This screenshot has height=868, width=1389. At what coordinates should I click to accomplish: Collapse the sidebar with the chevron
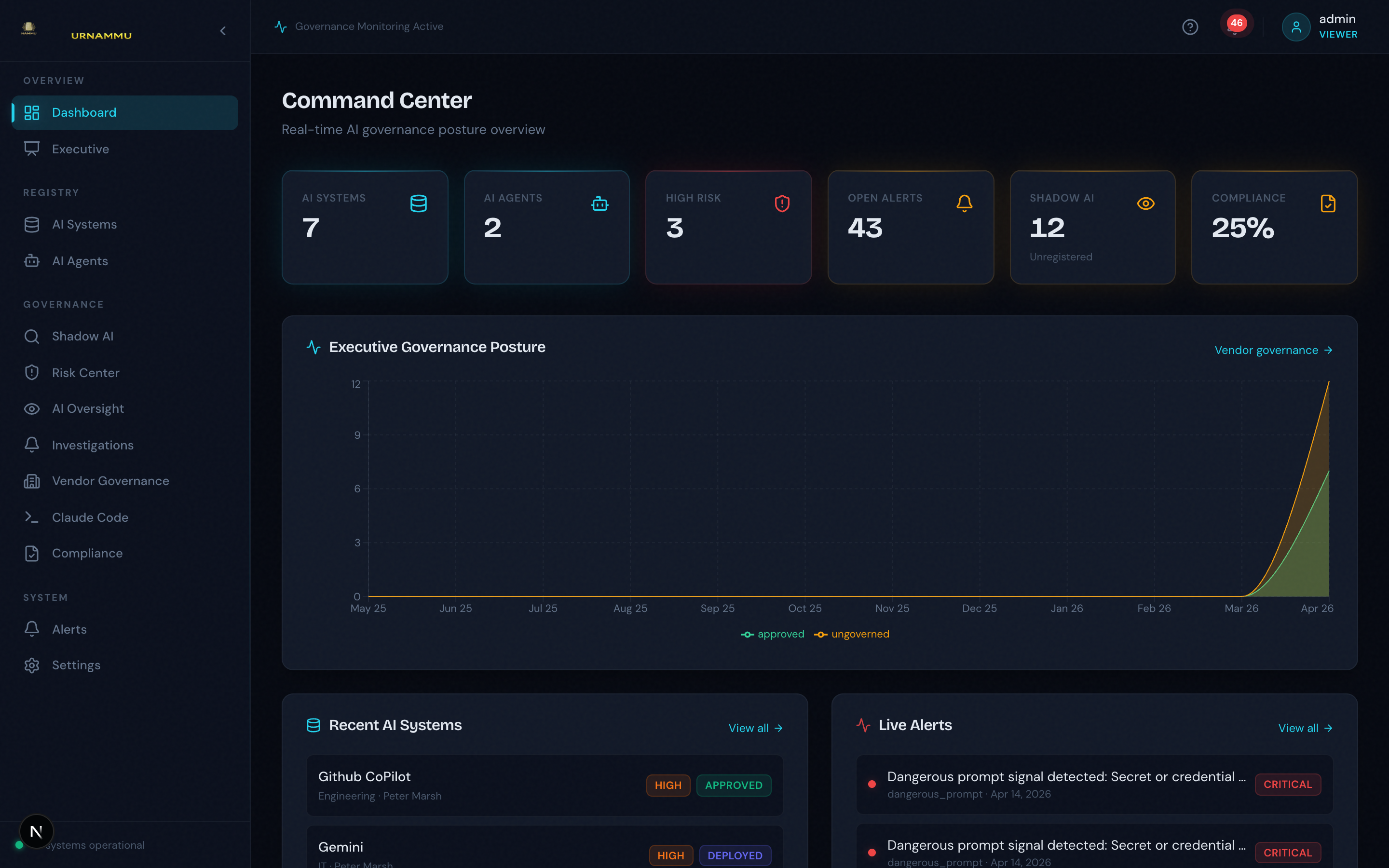point(223,31)
